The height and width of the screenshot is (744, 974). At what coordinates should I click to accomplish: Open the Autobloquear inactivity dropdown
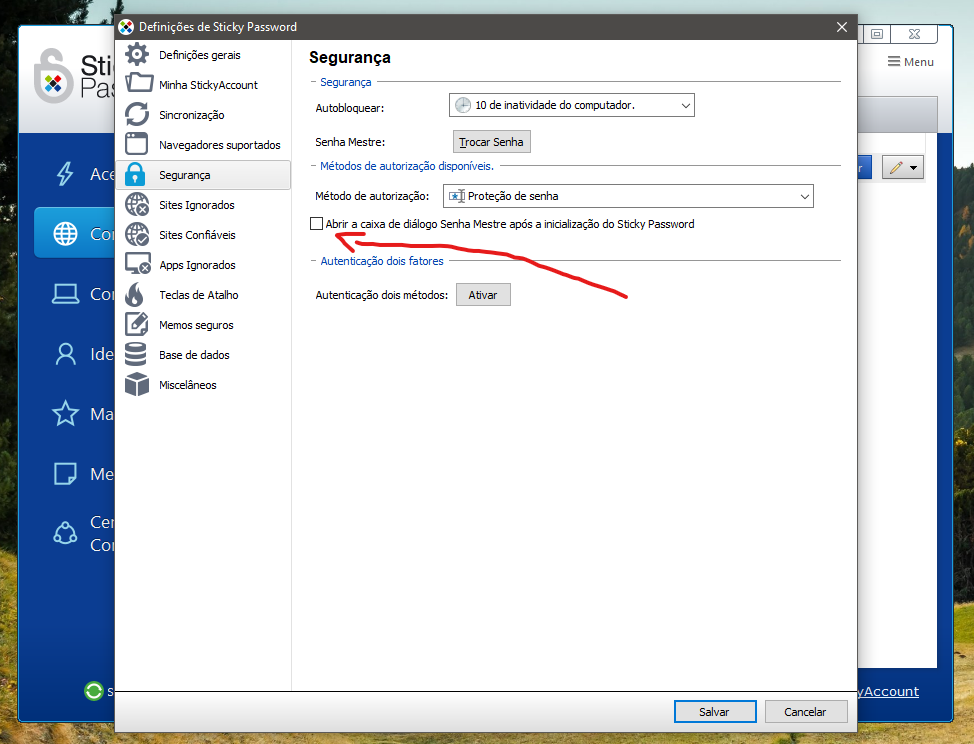point(571,105)
